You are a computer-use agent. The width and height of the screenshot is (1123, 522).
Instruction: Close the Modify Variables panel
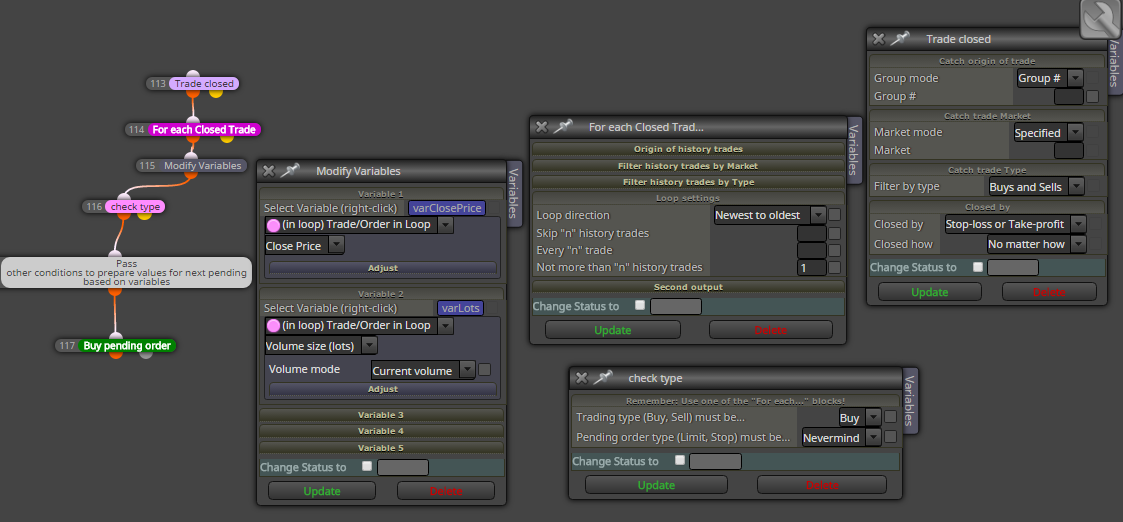pyautogui.click(x=269, y=171)
